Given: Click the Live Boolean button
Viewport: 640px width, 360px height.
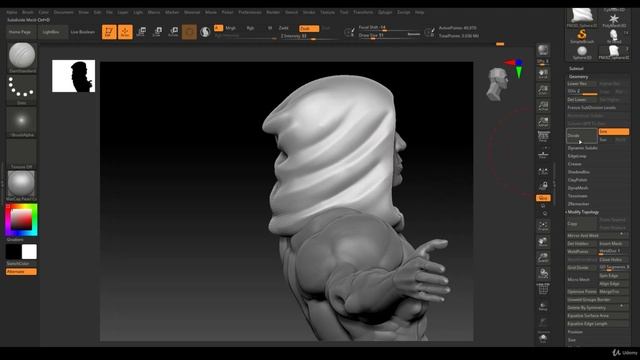Looking at the screenshot, I should tap(82, 32).
